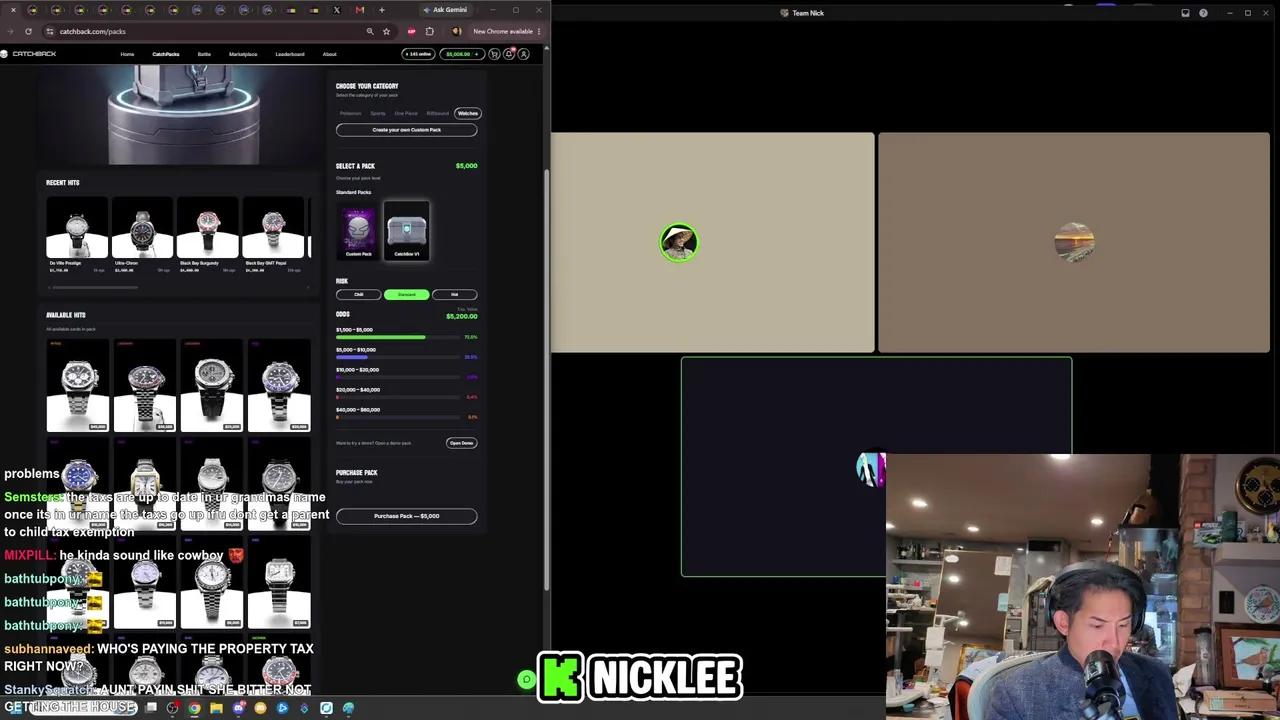Select the Sports category
1280x720 pixels.
tap(378, 113)
